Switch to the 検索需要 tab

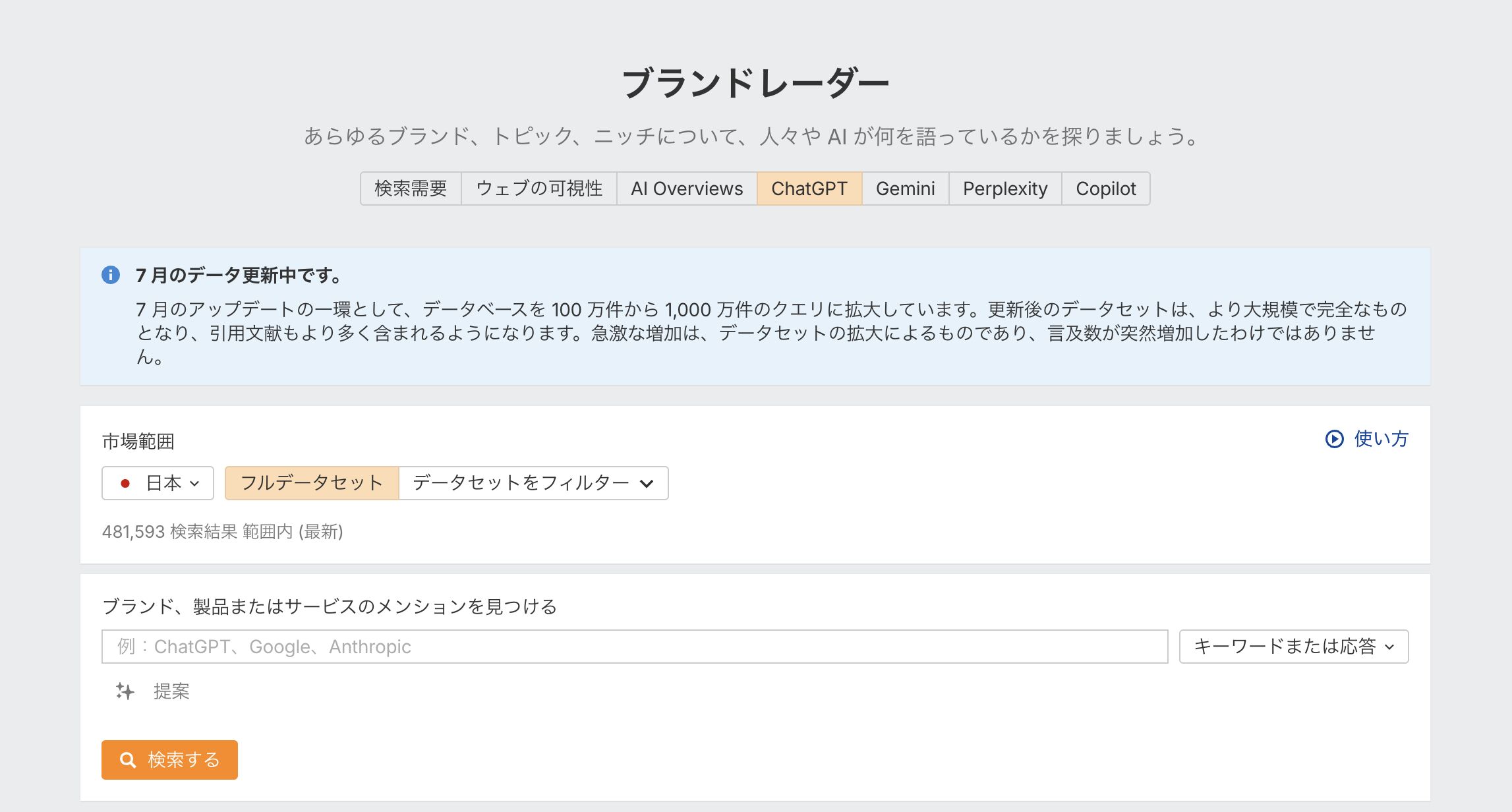click(x=411, y=188)
